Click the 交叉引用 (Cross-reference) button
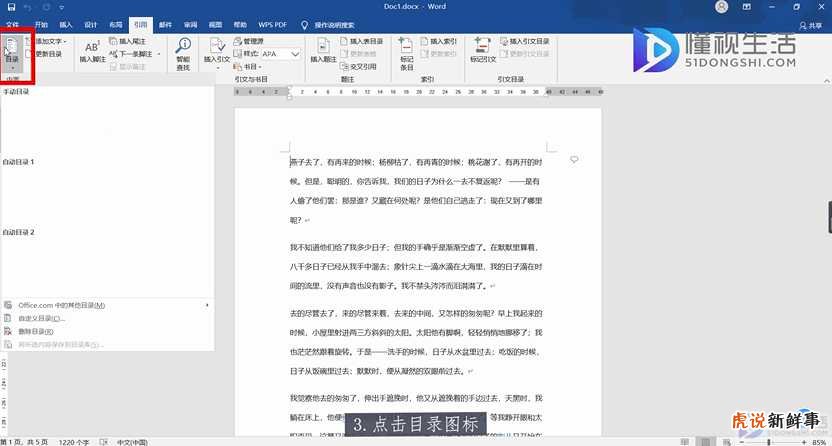Screen dimensions: 832x446 (358, 67)
